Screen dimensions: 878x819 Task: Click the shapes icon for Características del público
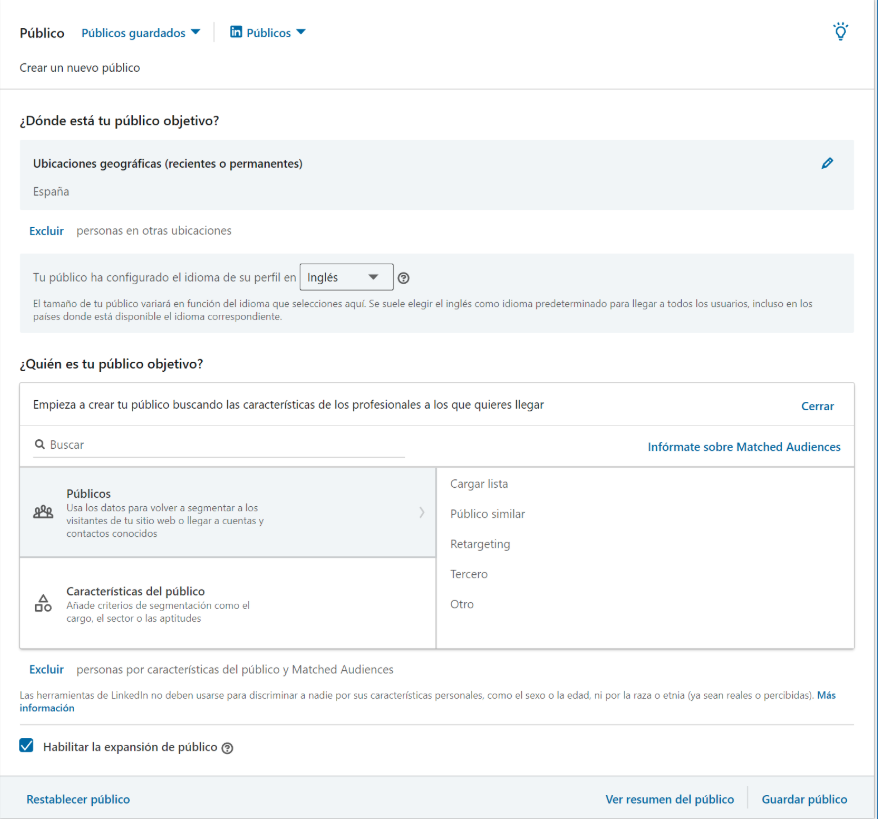point(43,603)
